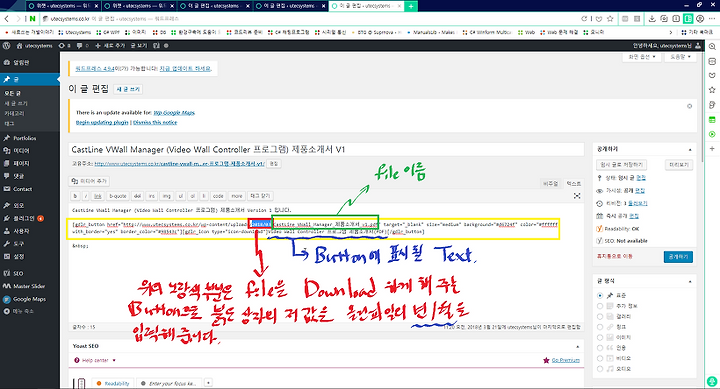Click the 'img' quicktag button

pos(166,196)
